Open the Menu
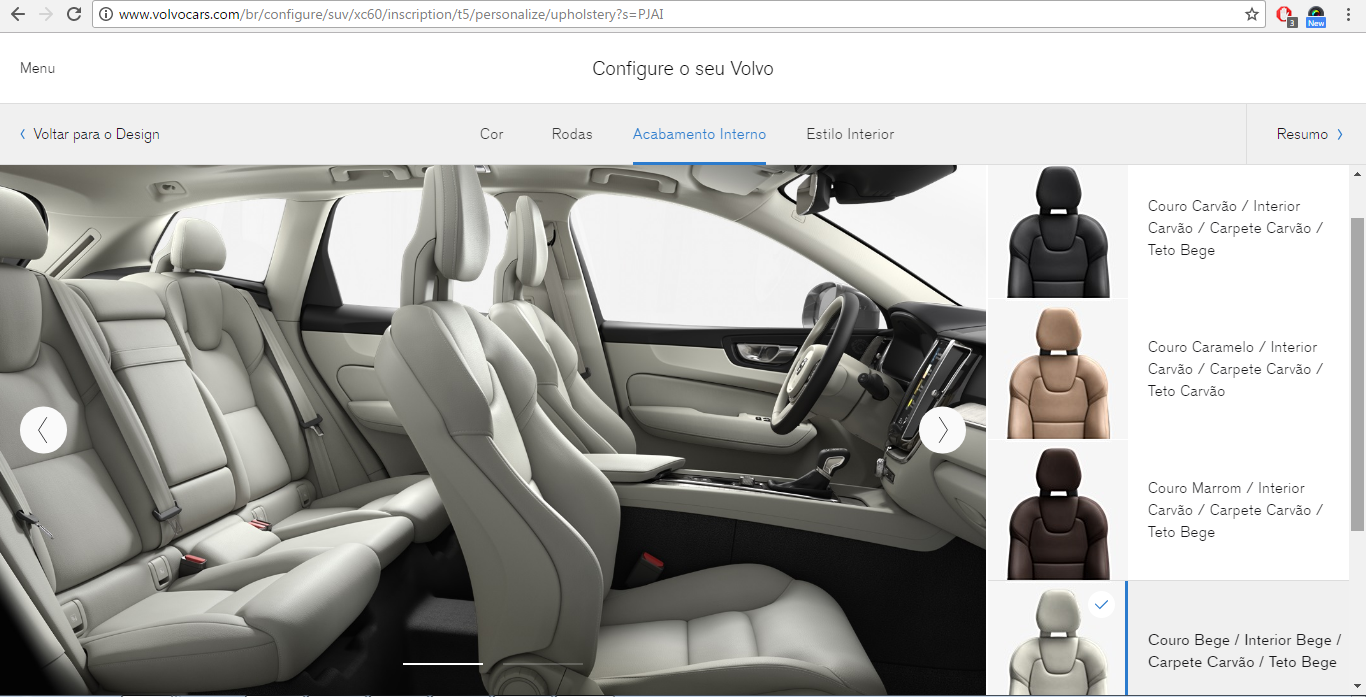Image resolution: width=1368 pixels, height=697 pixels. pos(37,68)
